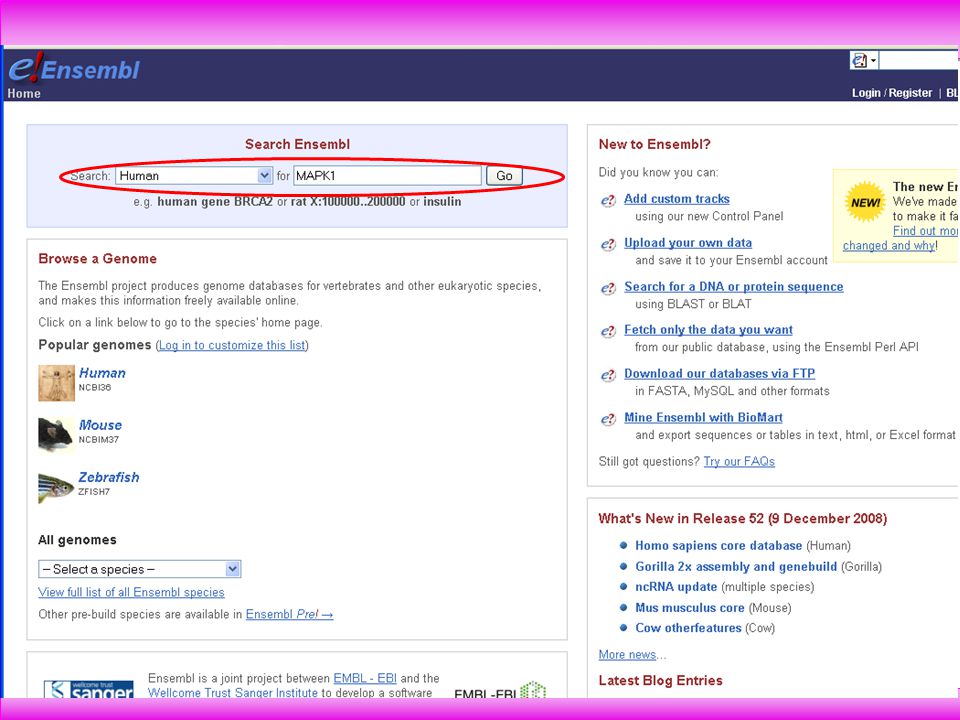960x720 pixels.
Task: Click the NCBI36 assembly label under Human
Action: pos(95,388)
